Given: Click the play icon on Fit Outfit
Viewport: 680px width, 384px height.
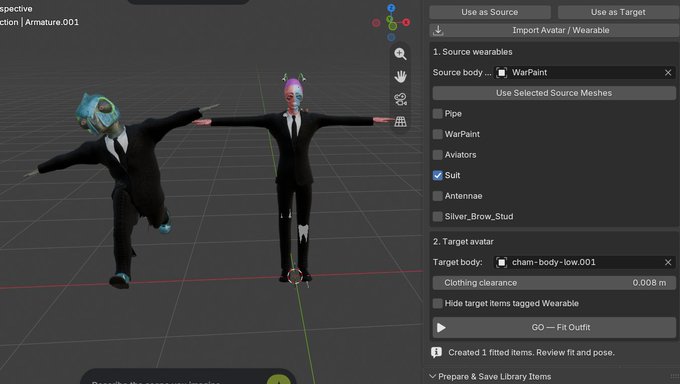Looking at the screenshot, I should tap(441, 328).
